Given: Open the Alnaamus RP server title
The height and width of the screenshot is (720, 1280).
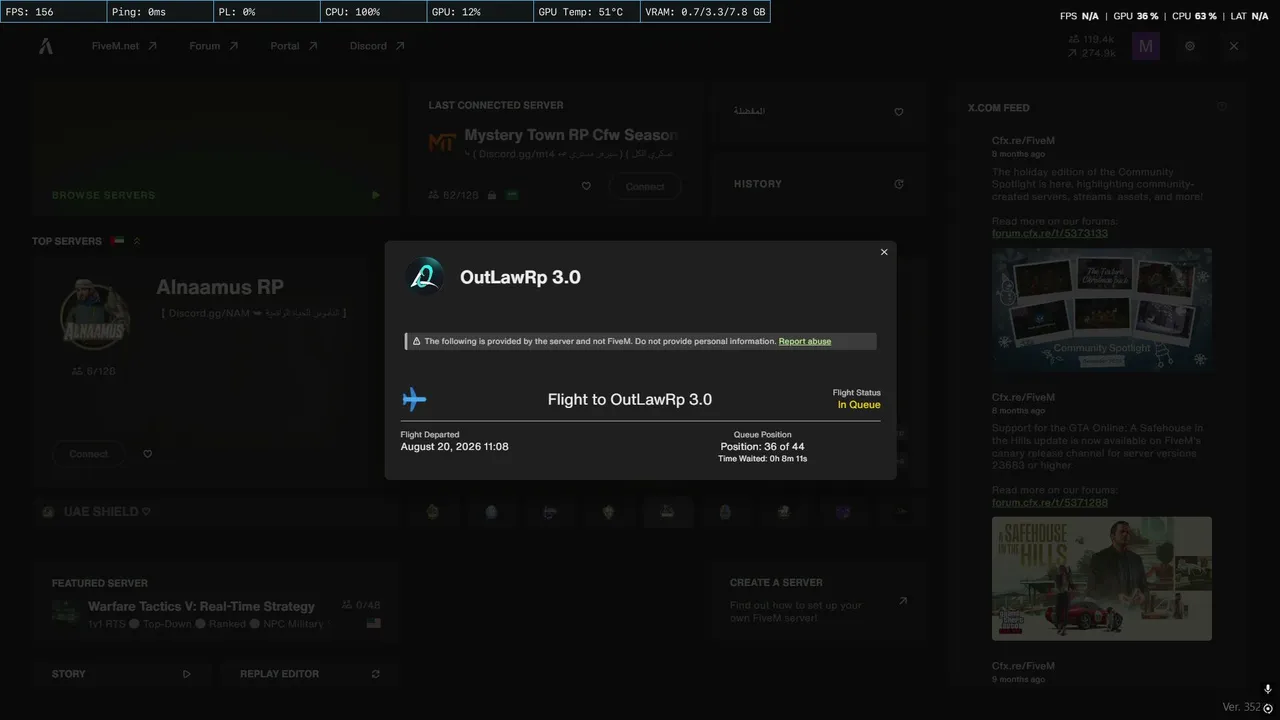Looking at the screenshot, I should [x=220, y=287].
